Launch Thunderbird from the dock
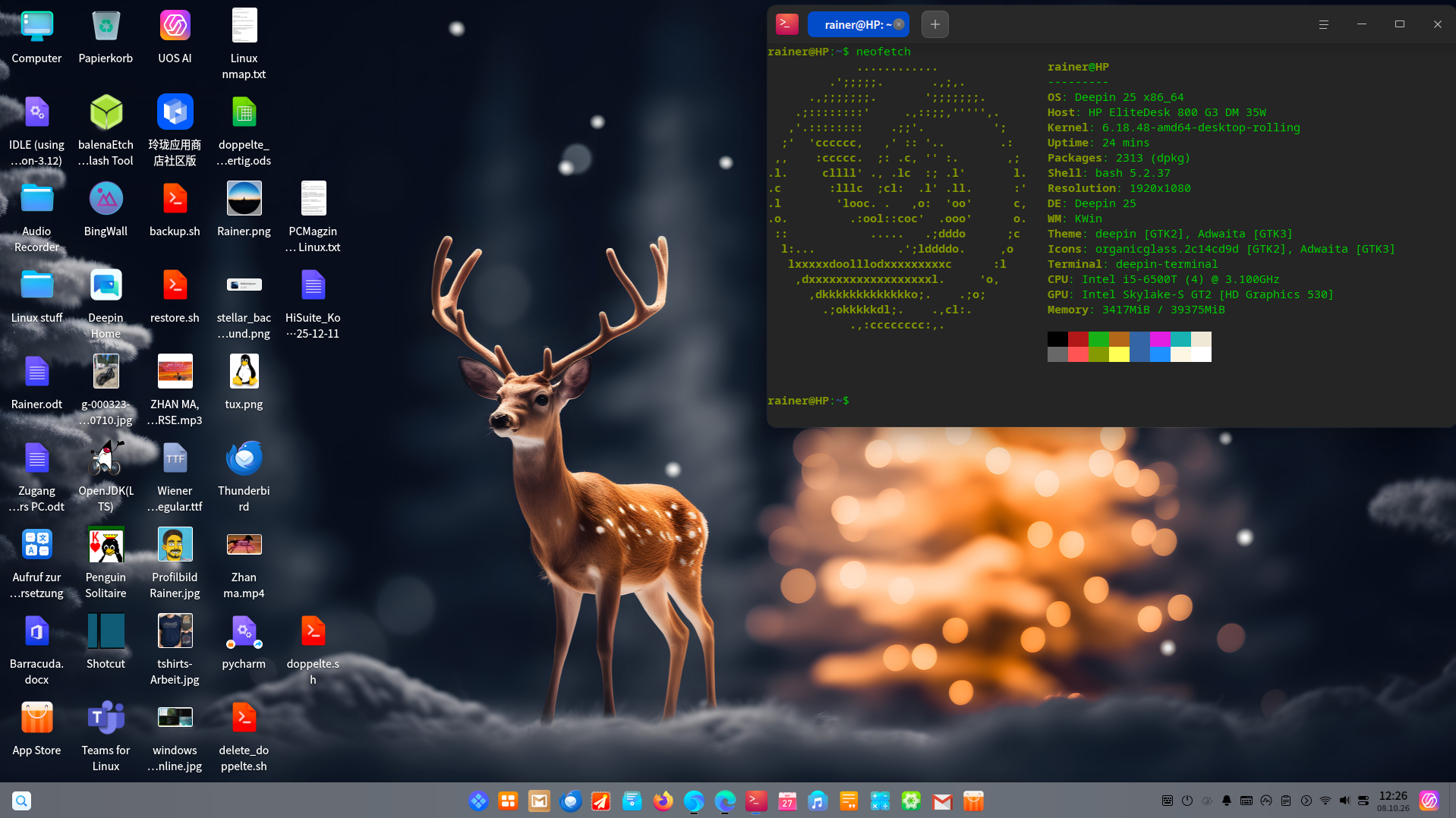 tap(570, 801)
